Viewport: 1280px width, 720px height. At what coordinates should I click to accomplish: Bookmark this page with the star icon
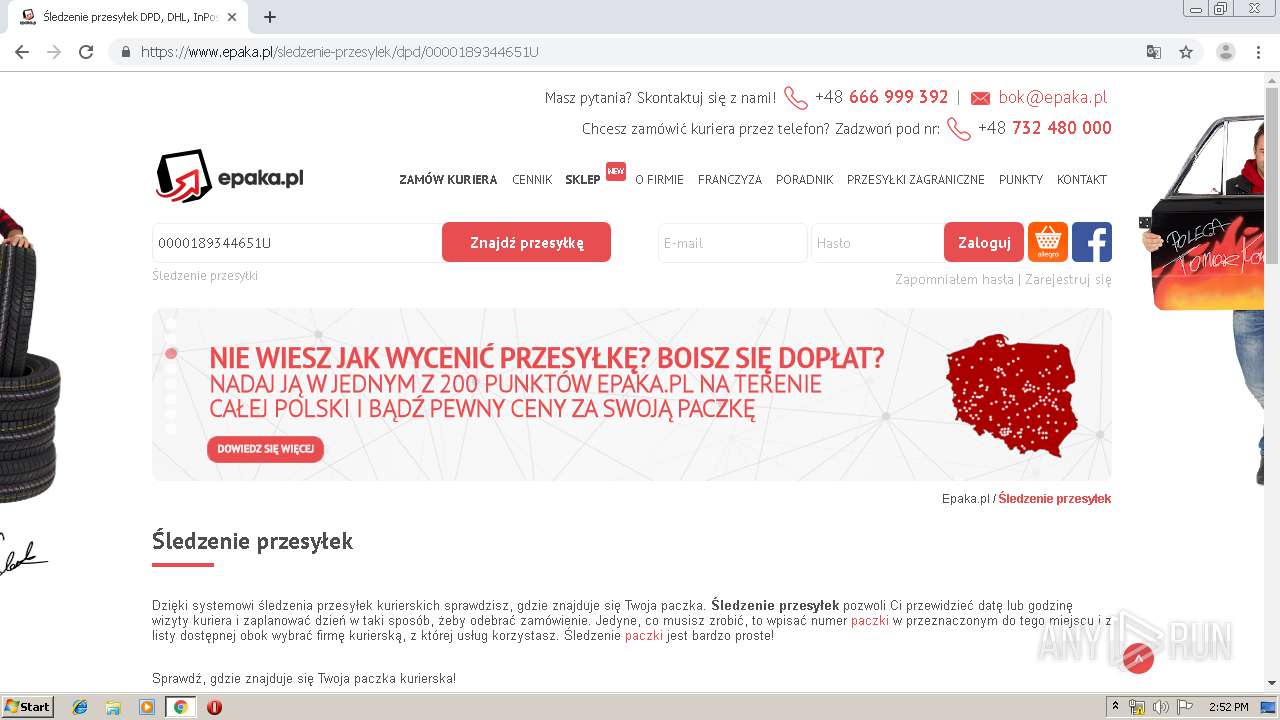pos(1186,52)
